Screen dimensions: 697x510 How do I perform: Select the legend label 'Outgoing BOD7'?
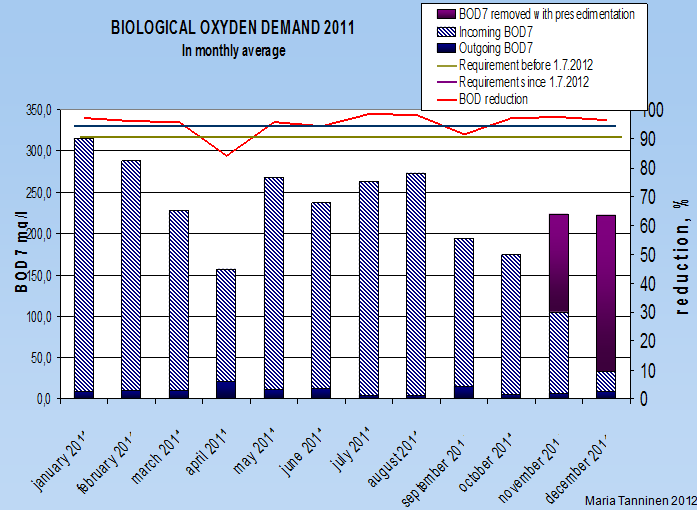click(495, 48)
